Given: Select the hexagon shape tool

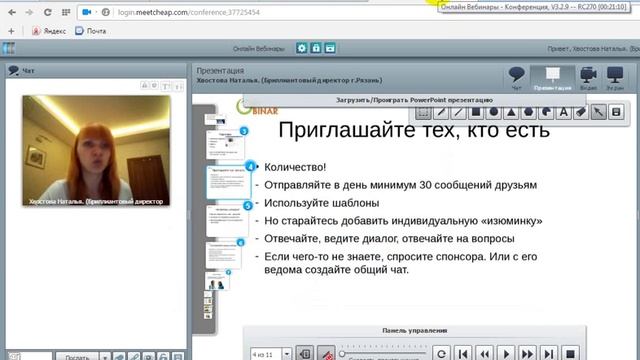Looking at the screenshot, I should (529, 112).
